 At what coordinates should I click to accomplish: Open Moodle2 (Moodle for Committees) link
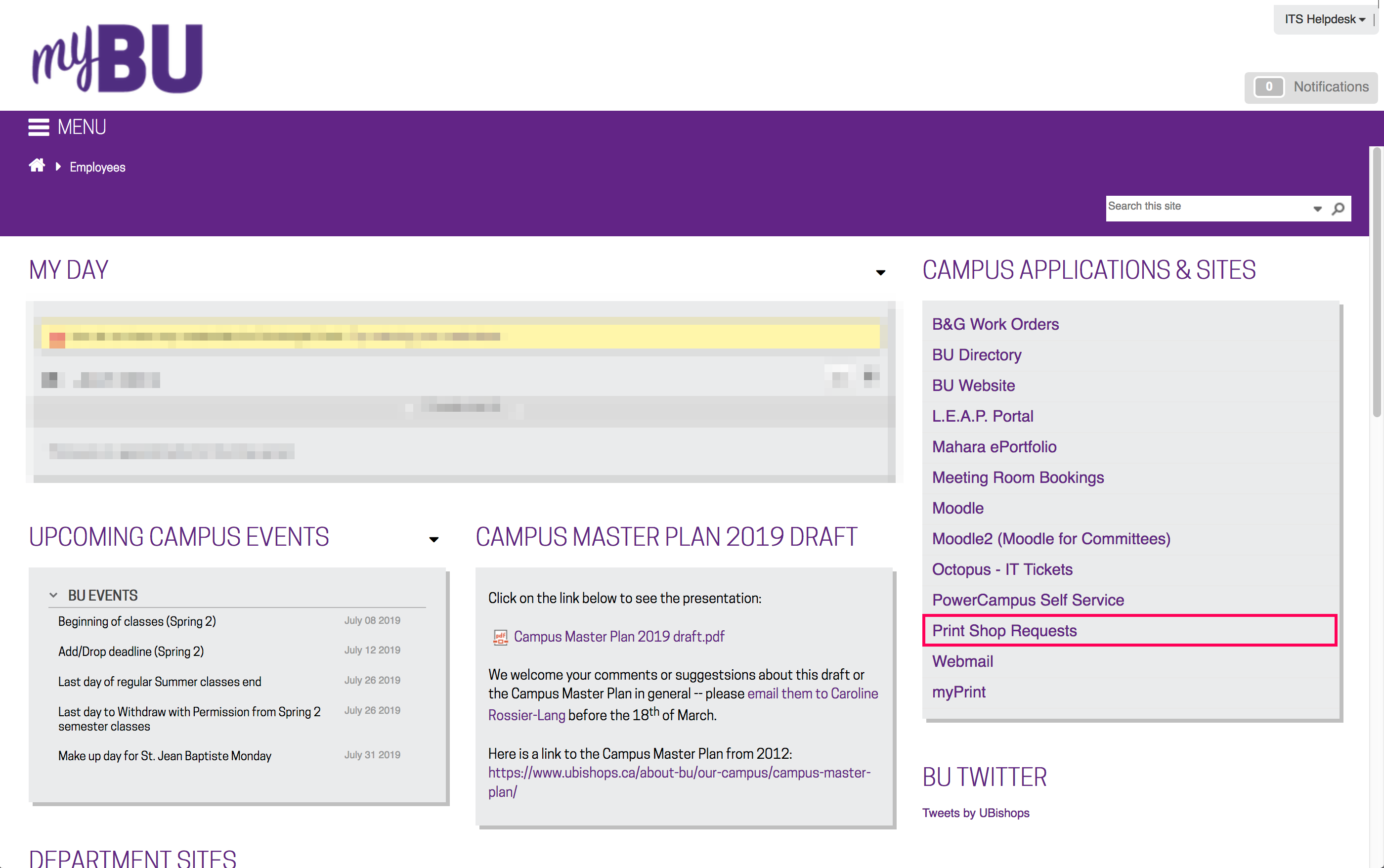(1051, 538)
